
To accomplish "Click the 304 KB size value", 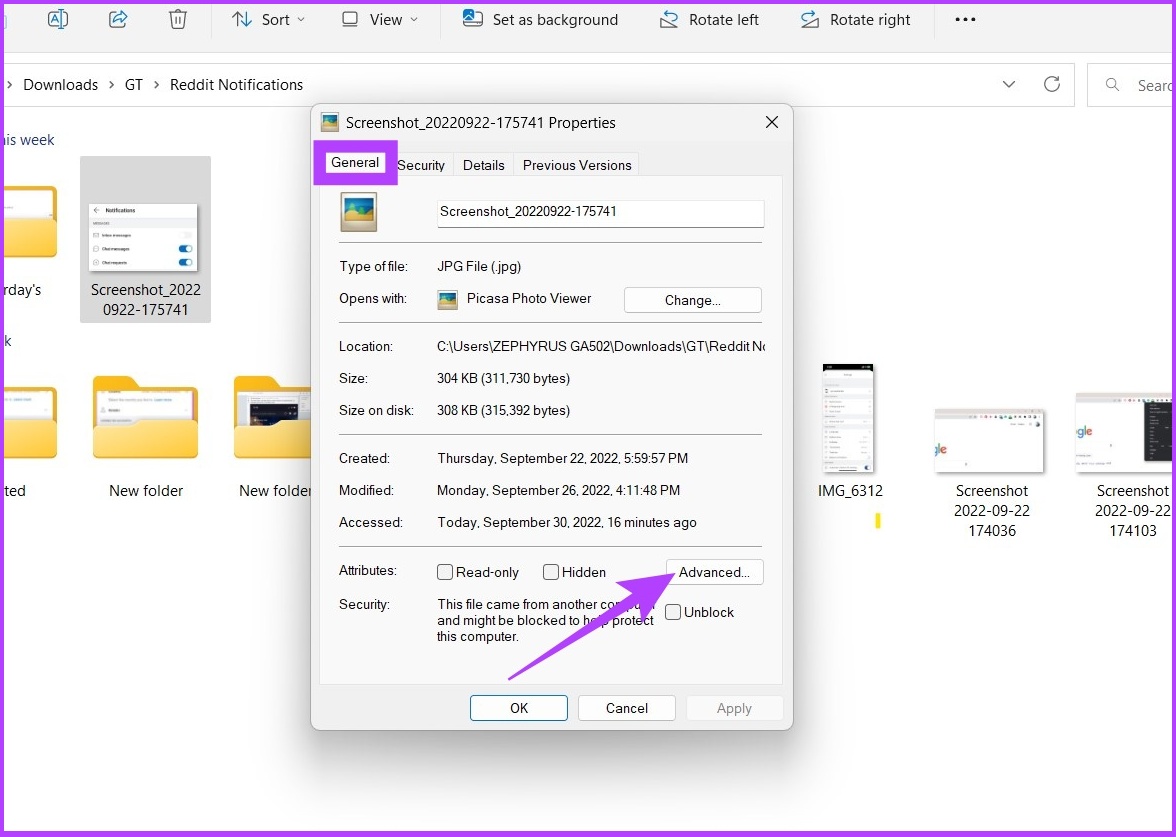I will pyautogui.click(x=503, y=378).
